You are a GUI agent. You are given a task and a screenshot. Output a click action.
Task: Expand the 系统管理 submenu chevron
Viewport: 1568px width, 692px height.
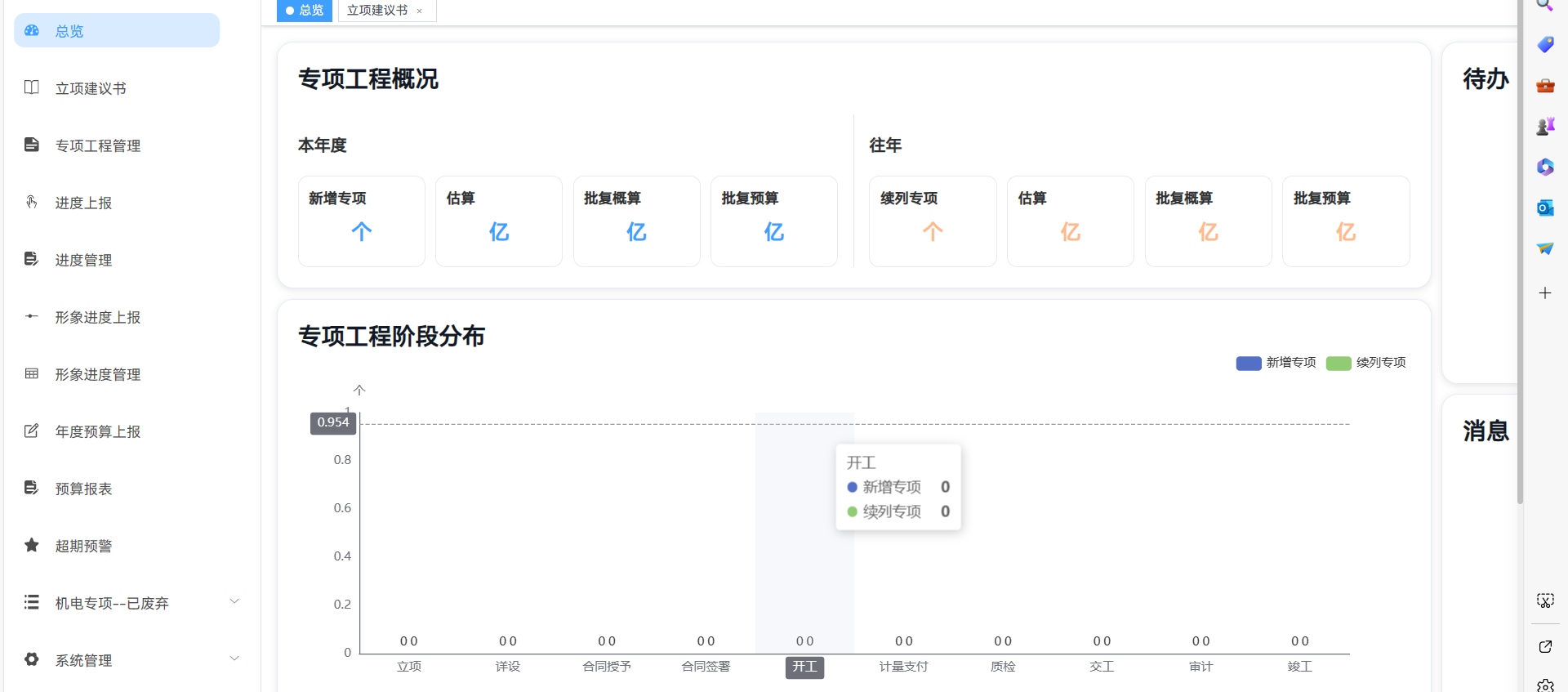tap(234, 659)
